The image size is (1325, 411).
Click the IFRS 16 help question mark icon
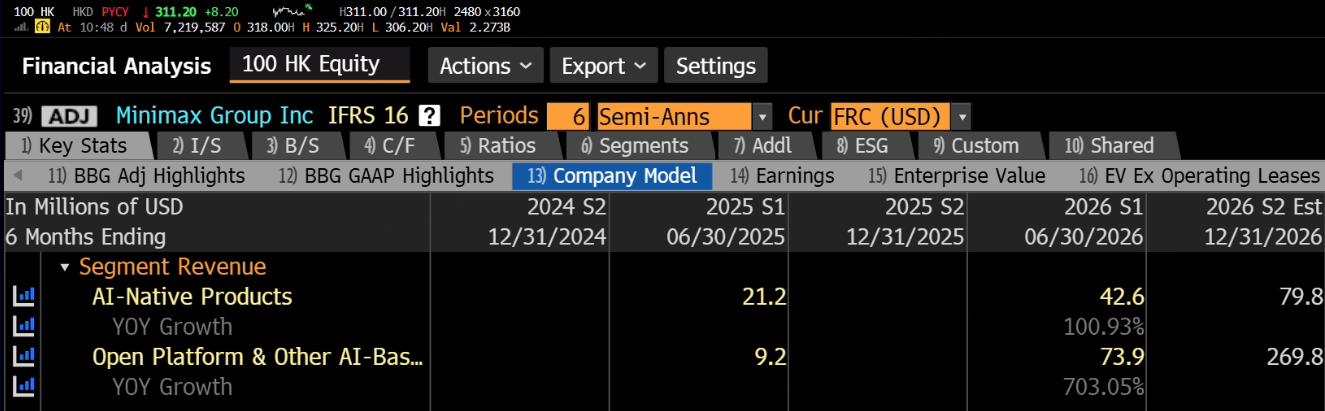click(430, 116)
